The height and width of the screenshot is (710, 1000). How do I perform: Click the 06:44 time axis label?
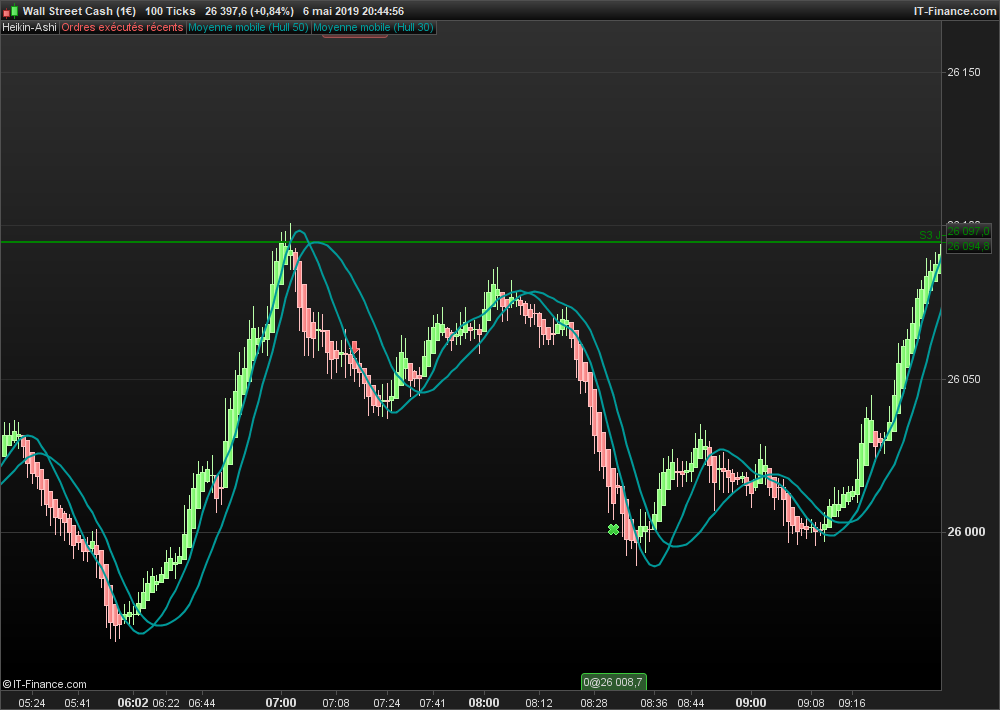202,703
